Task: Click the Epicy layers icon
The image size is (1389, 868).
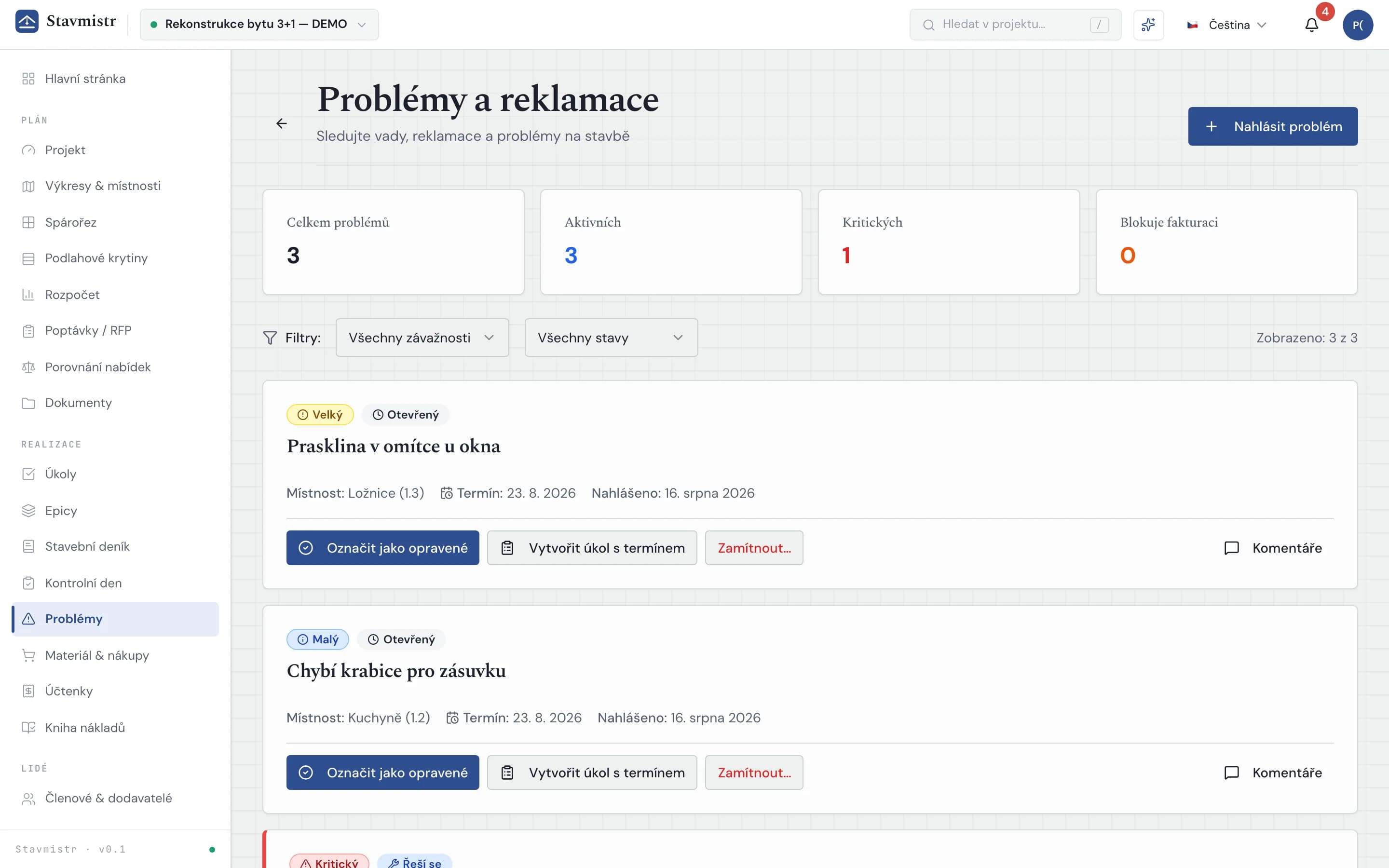Action: click(x=28, y=510)
